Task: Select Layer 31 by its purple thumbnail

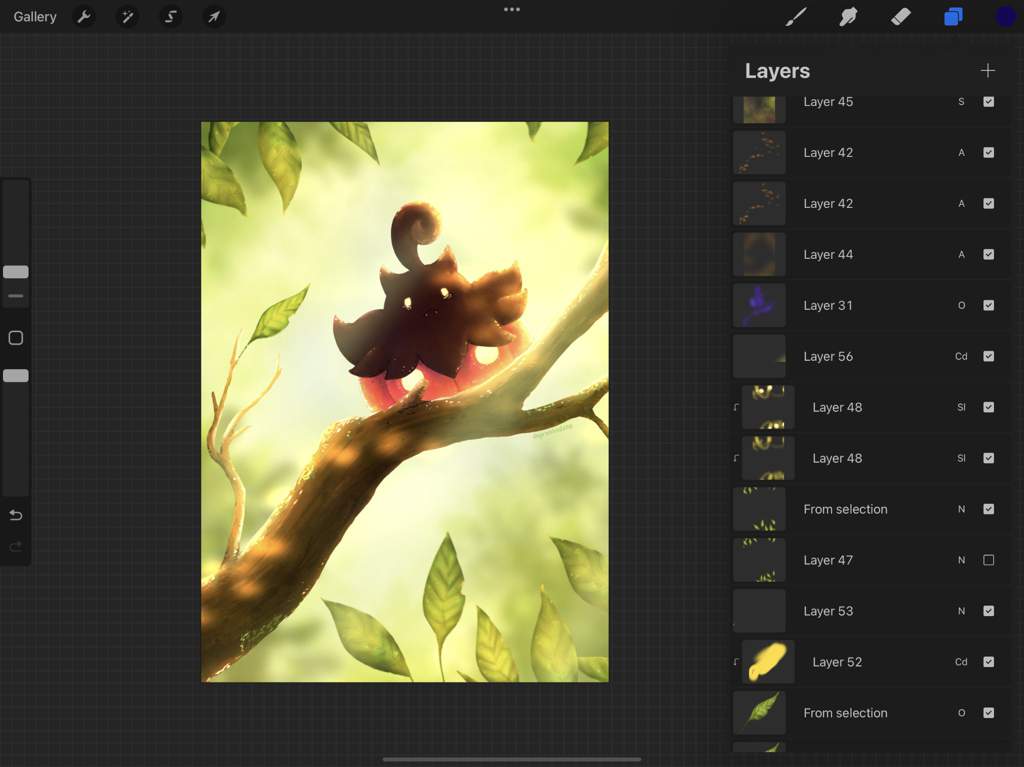Action: 759,305
